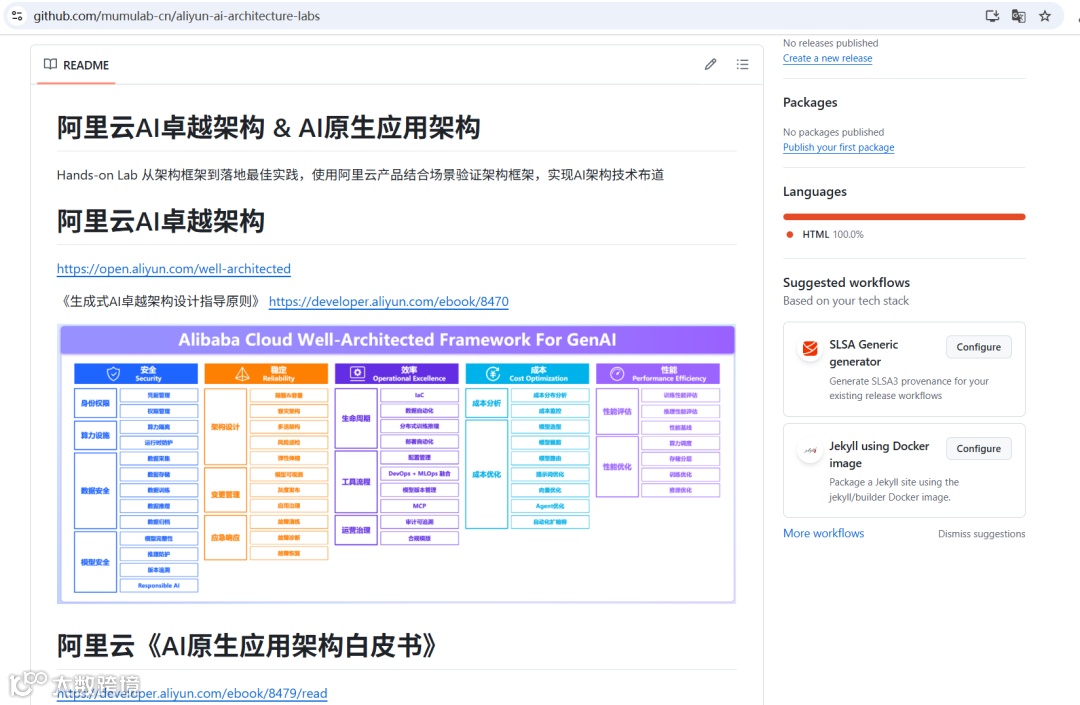Screen dimensions: 1080x705
Task: Click the Hands-on Lab description paragraph
Action: click(x=360, y=175)
